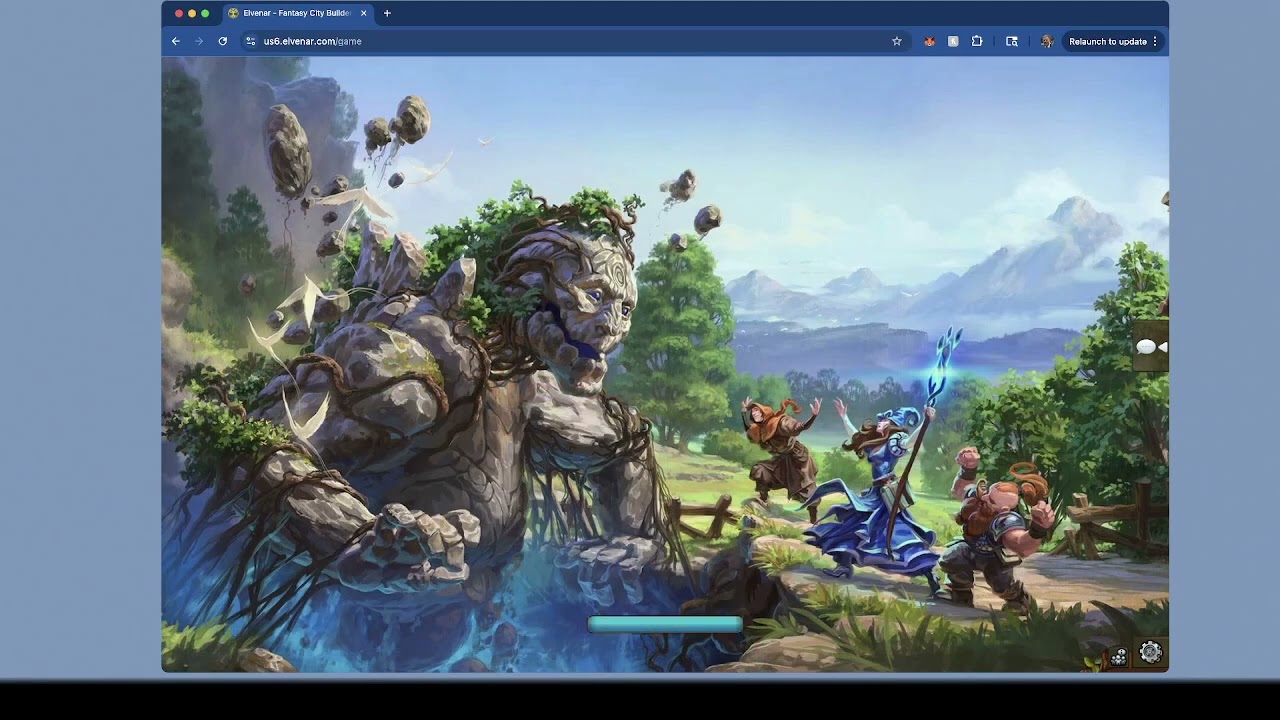The width and height of the screenshot is (1280, 720).
Task: Open a new browser tab
Action: 387,13
